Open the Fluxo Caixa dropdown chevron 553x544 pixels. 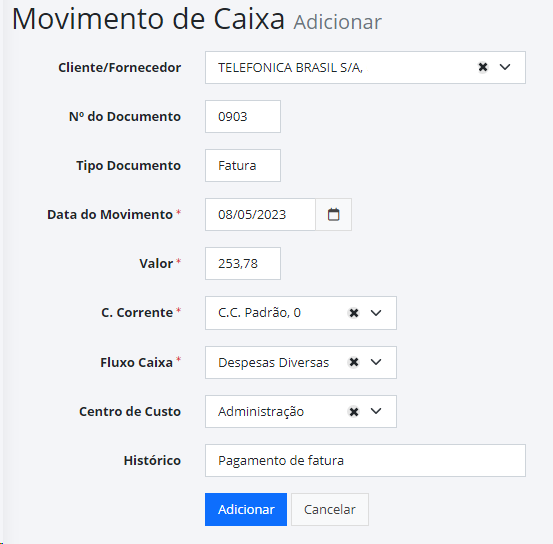click(x=376, y=362)
